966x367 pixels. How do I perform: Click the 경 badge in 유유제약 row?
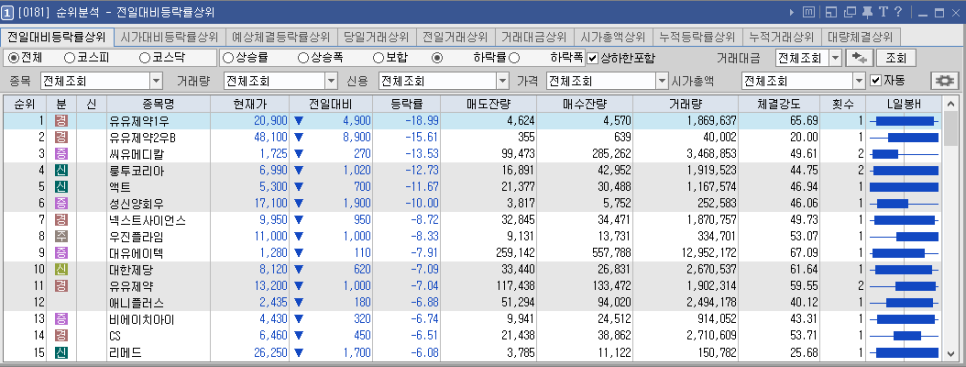pyautogui.click(x=61, y=286)
